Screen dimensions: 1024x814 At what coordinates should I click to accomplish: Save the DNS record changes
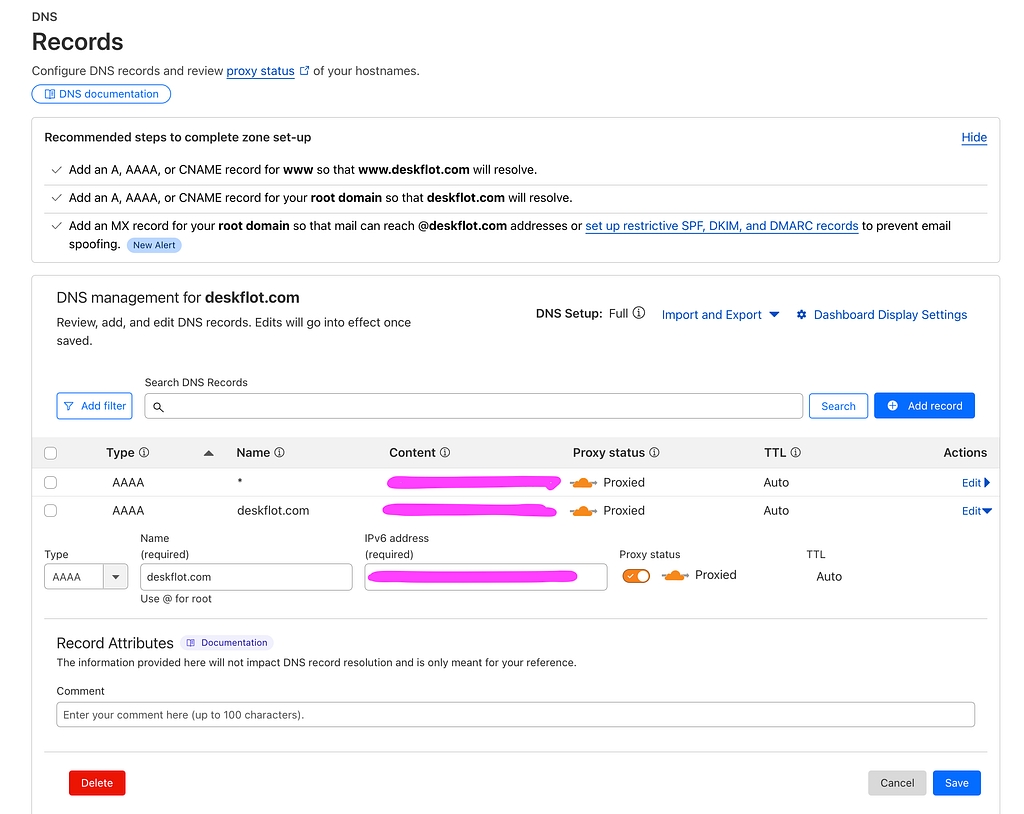tap(957, 783)
